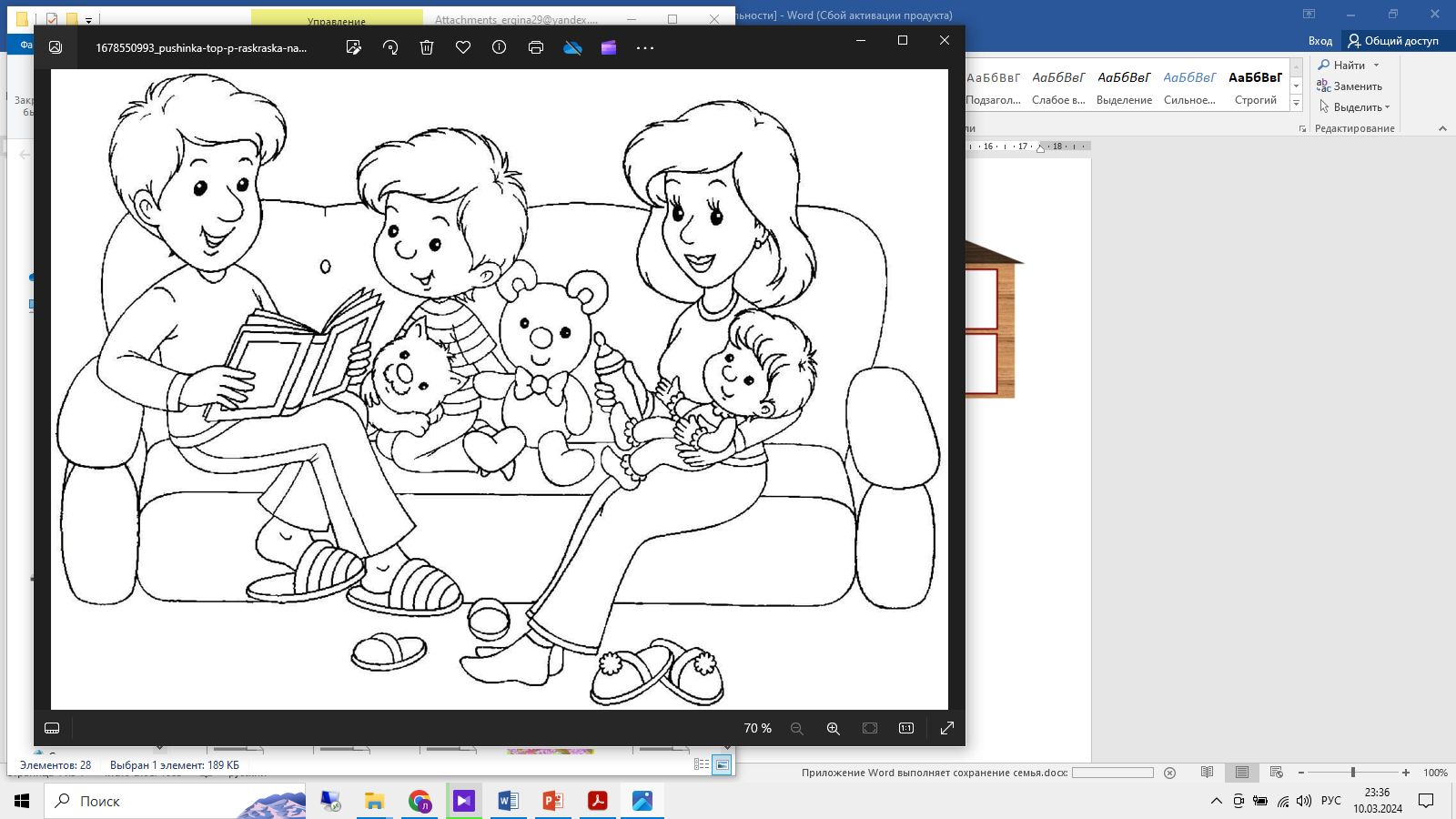Screen dimensions: 1456x819
Task: Open the Clipchamp video editor icon
Action: [x=609, y=47]
